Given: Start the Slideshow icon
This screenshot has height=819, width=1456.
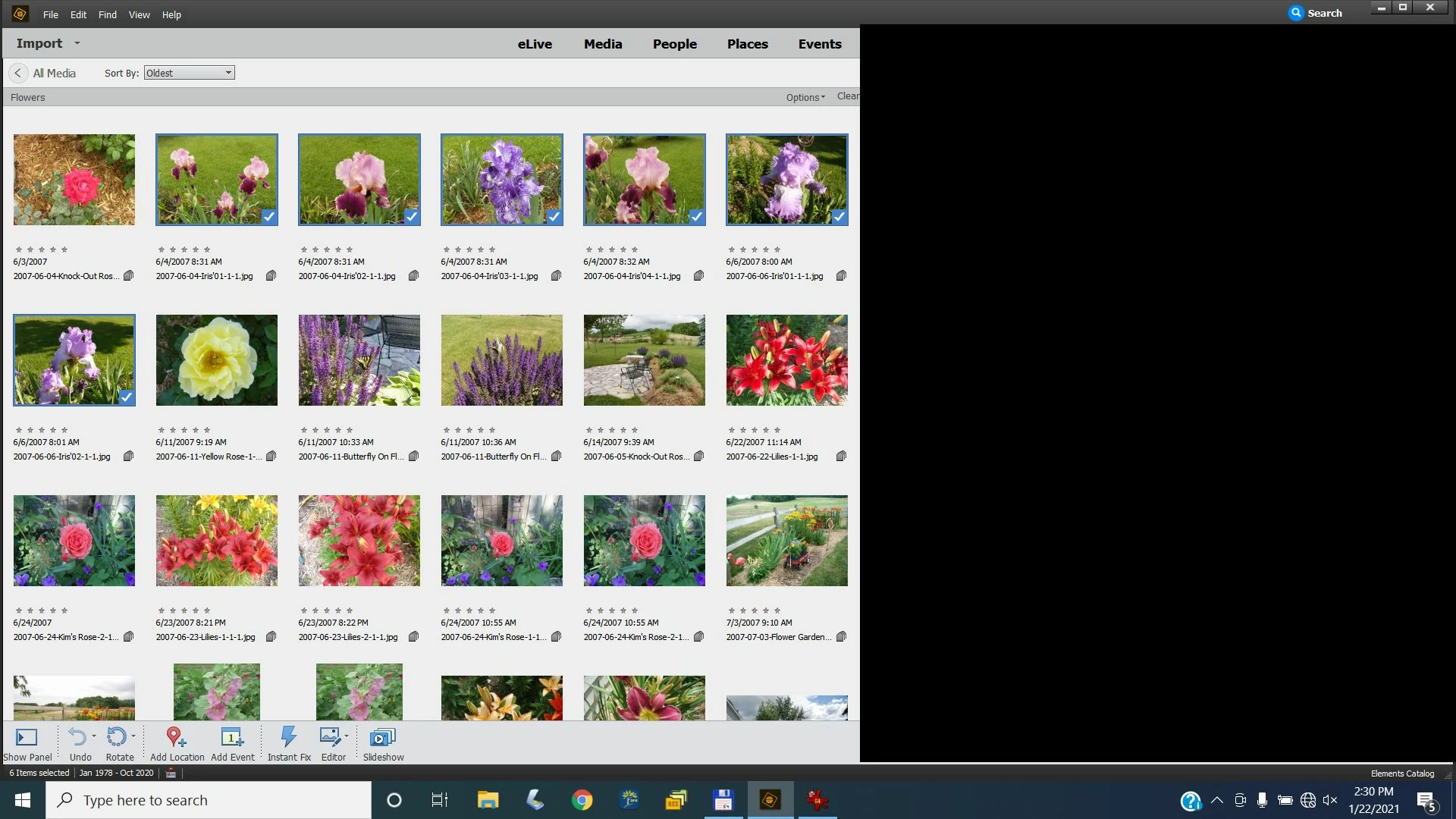Looking at the screenshot, I should 383,737.
